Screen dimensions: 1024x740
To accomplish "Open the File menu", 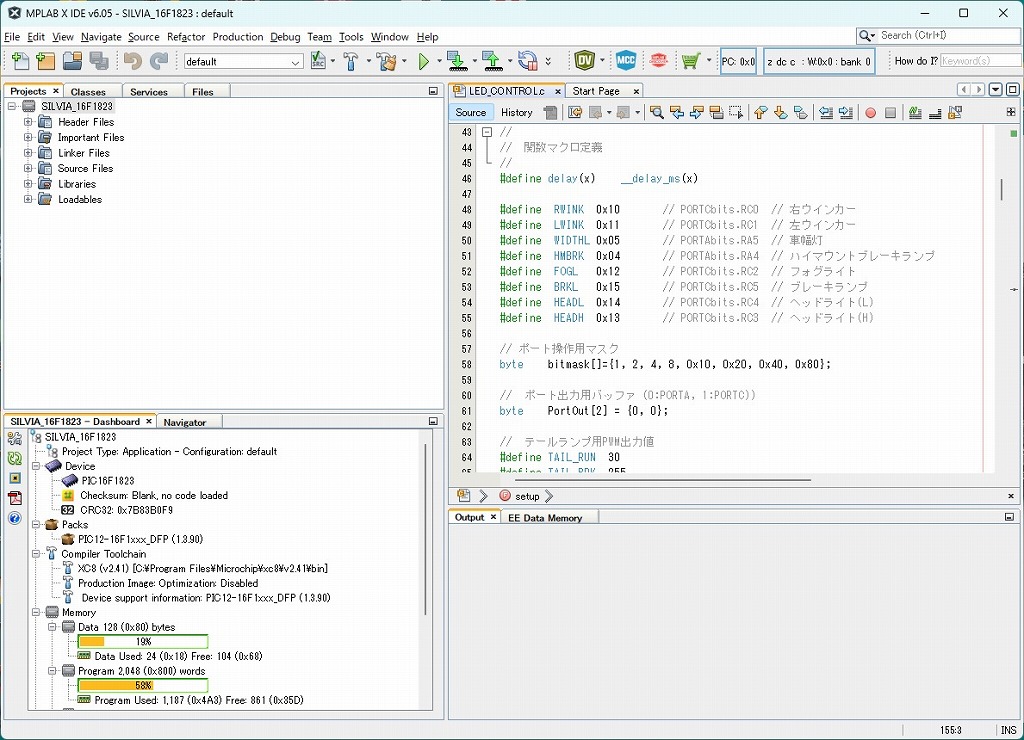I will (12, 37).
